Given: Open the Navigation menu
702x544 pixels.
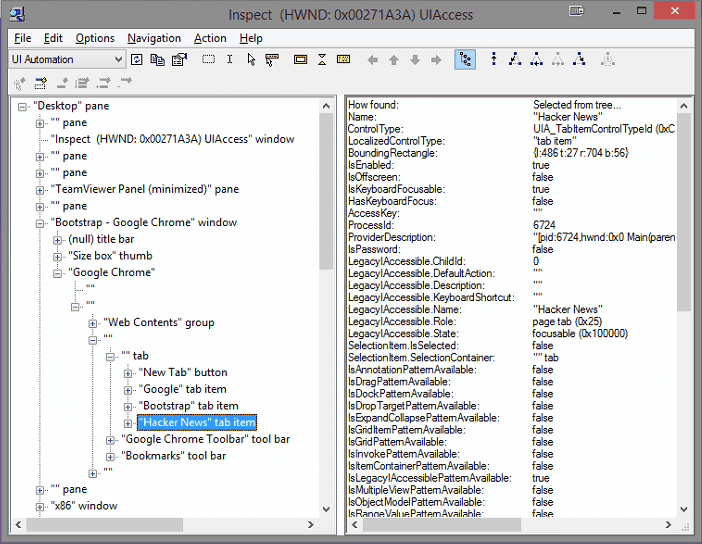Looking at the screenshot, I should pyautogui.click(x=154, y=38).
